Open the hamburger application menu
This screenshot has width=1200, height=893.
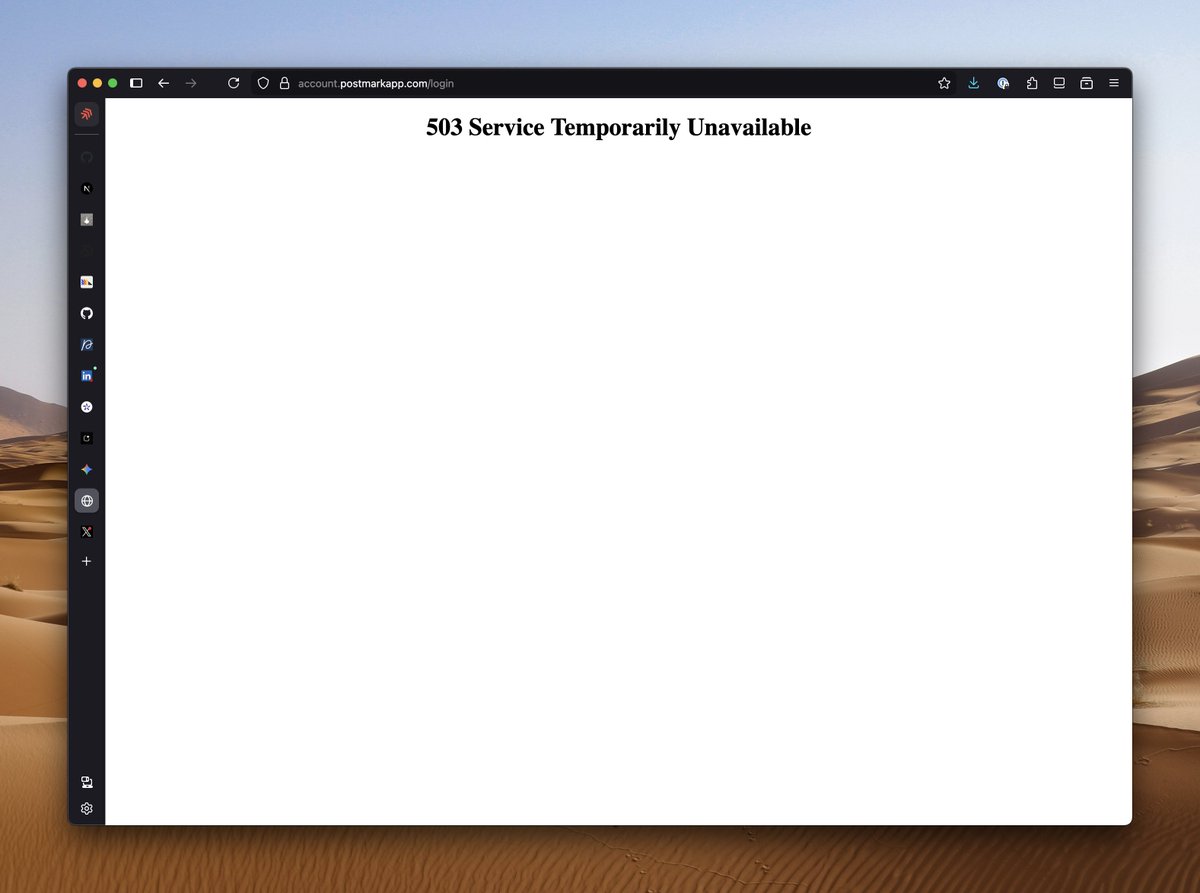coord(1114,84)
